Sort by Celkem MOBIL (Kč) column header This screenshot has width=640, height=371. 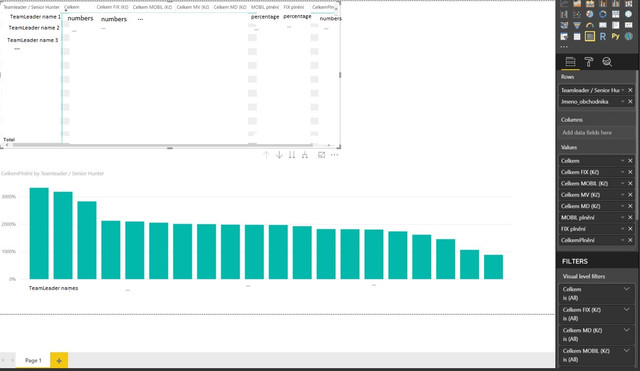[152, 7]
